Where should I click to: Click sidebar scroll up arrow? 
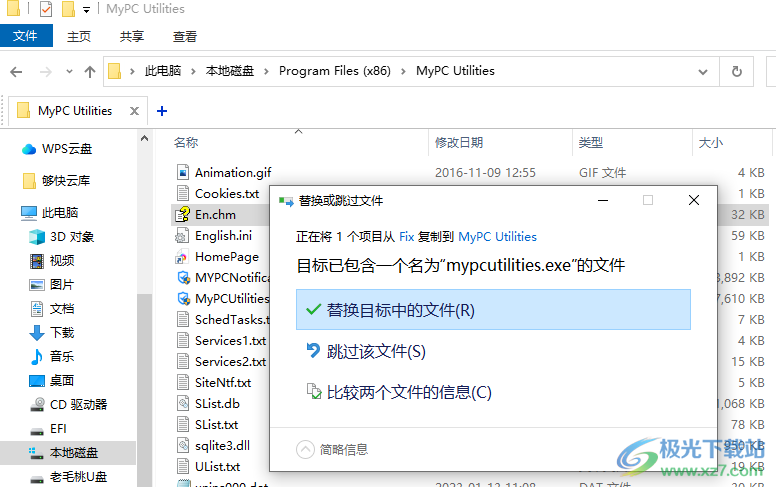tap(144, 139)
